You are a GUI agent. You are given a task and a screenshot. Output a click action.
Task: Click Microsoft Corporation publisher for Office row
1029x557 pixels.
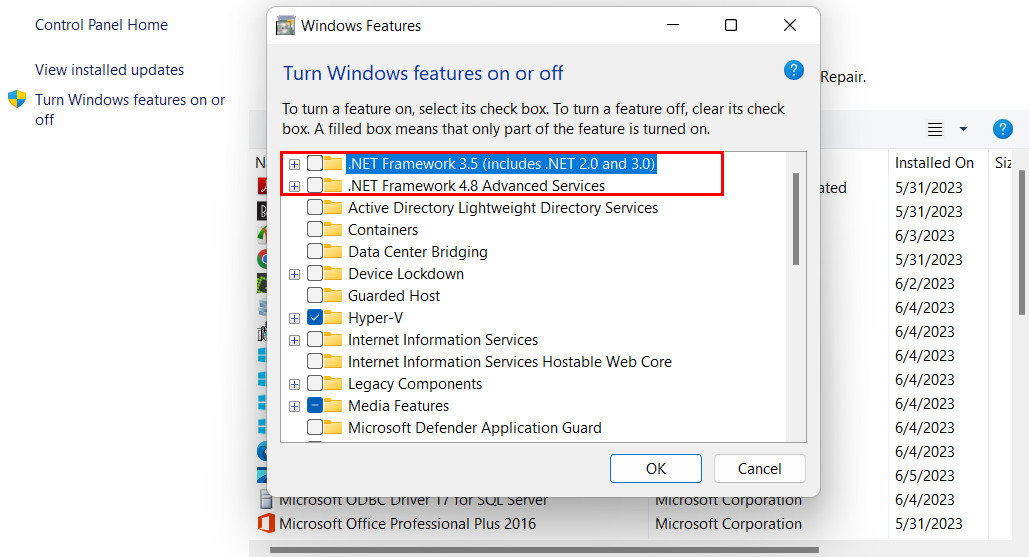[728, 524]
